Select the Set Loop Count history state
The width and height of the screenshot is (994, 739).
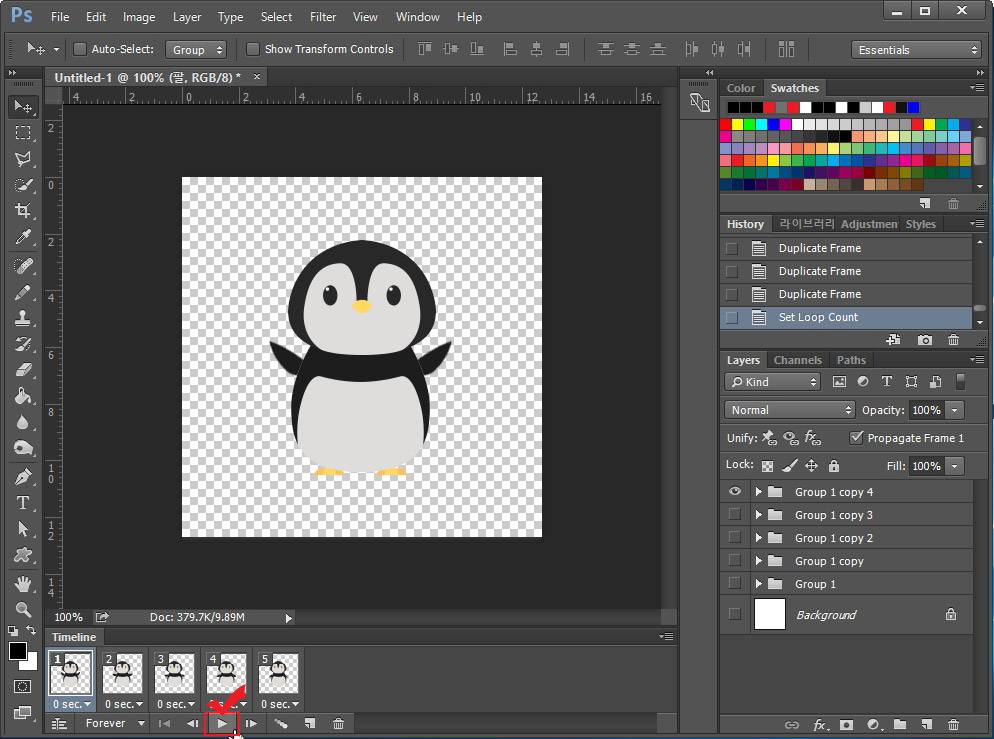846,317
